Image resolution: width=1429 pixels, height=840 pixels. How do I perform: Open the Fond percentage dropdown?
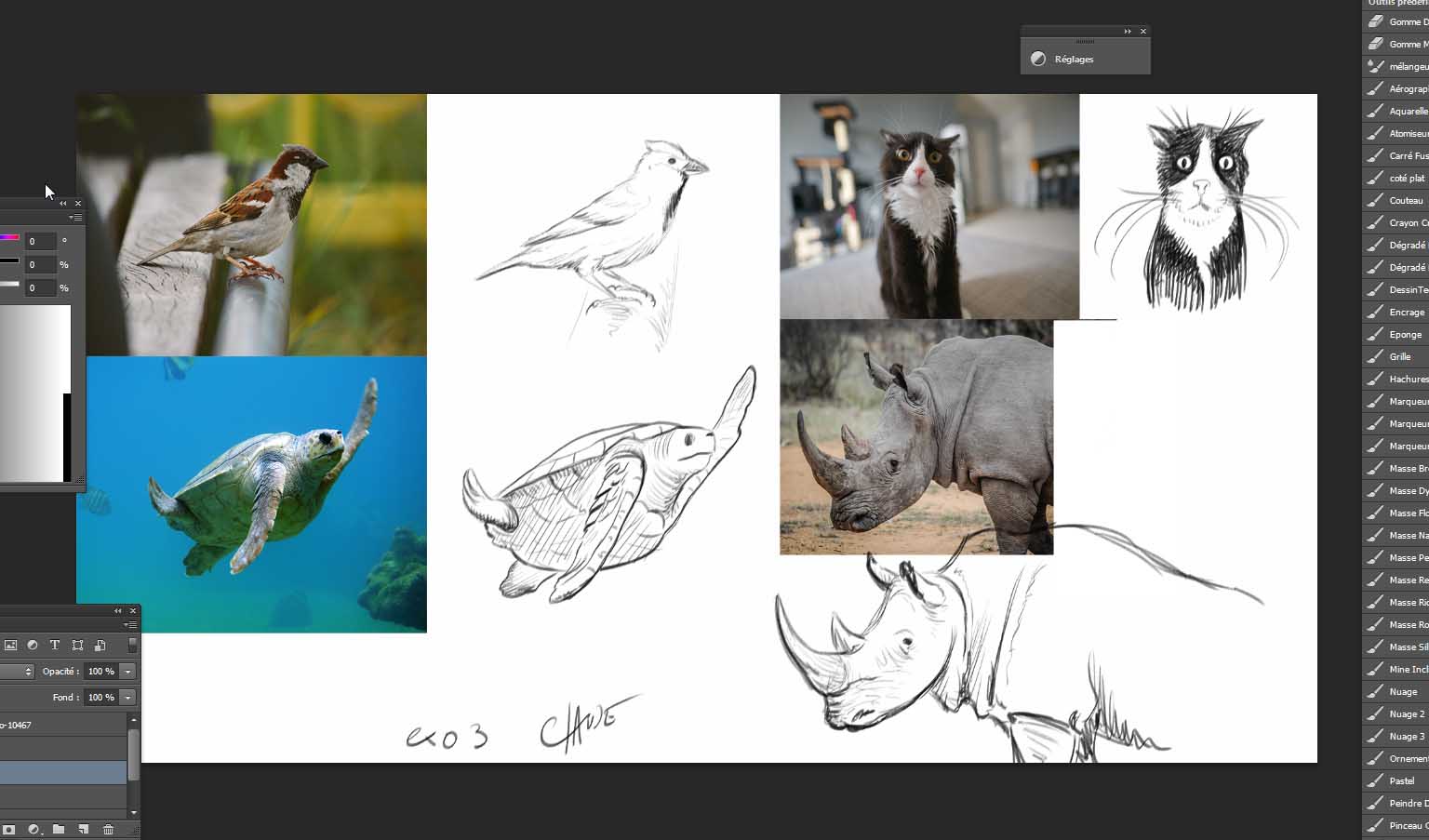127,697
